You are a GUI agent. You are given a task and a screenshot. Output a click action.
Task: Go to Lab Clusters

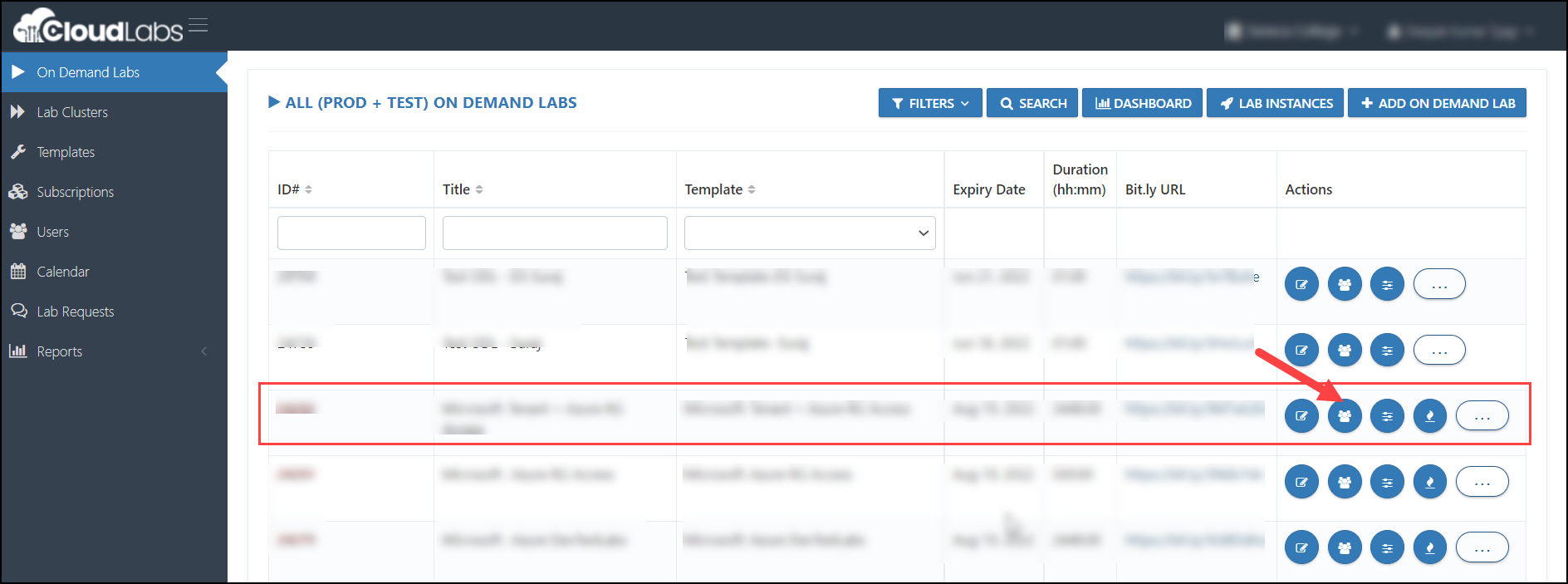pos(72,112)
